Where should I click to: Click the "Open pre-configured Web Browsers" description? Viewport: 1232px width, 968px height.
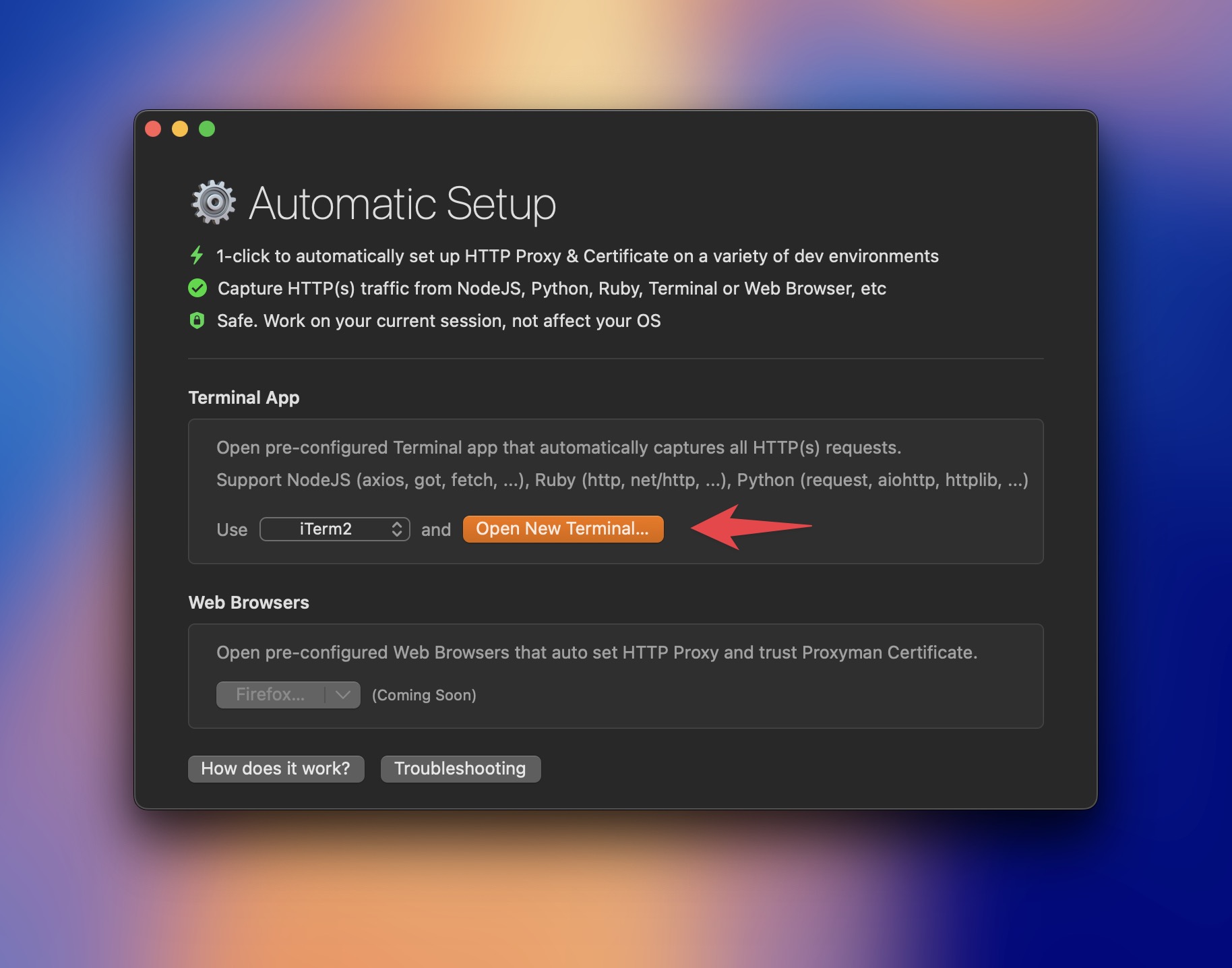[596, 653]
